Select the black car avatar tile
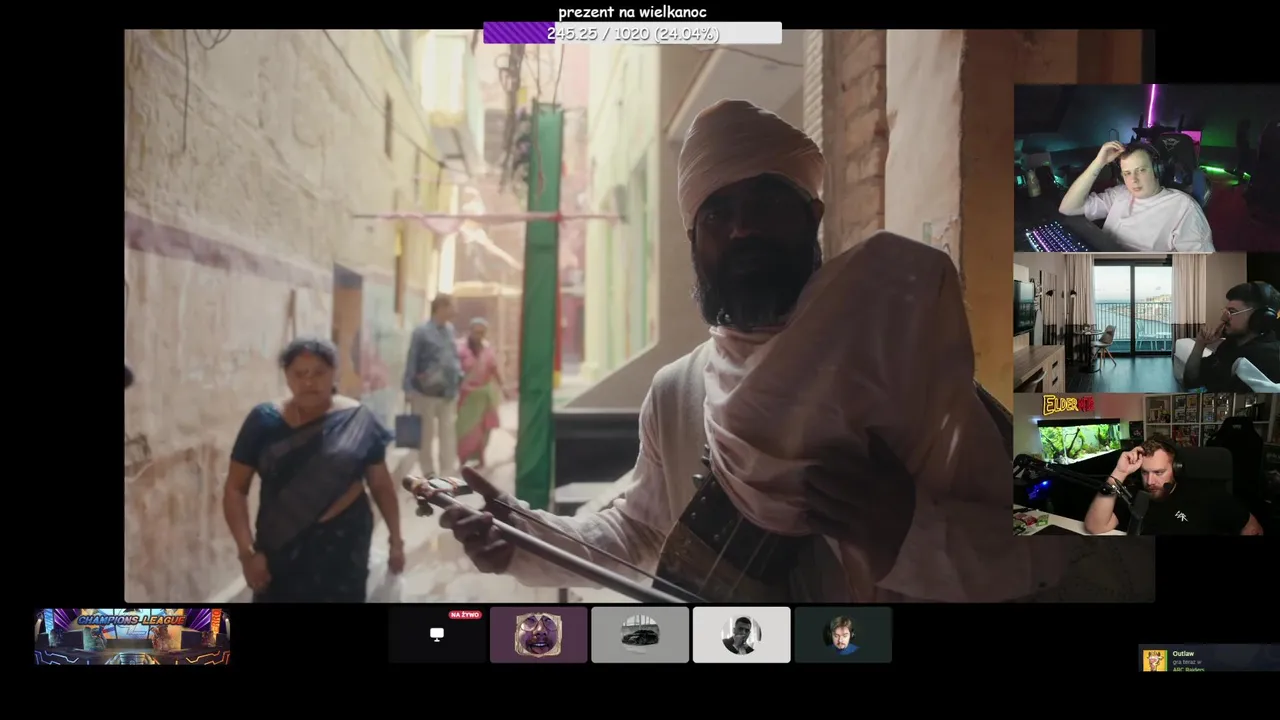1280x720 pixels. coord(640,635)
